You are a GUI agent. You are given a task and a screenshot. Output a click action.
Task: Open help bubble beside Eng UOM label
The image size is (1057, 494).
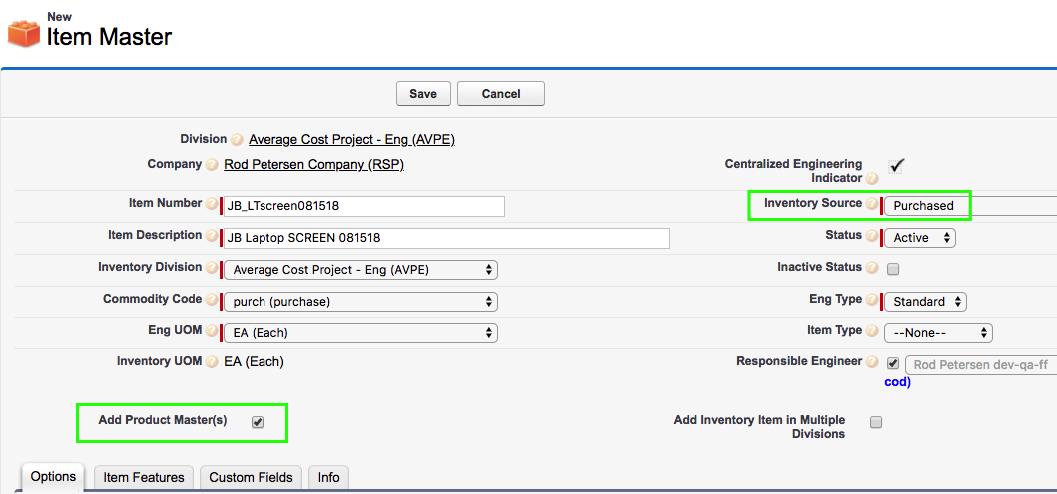212,331
